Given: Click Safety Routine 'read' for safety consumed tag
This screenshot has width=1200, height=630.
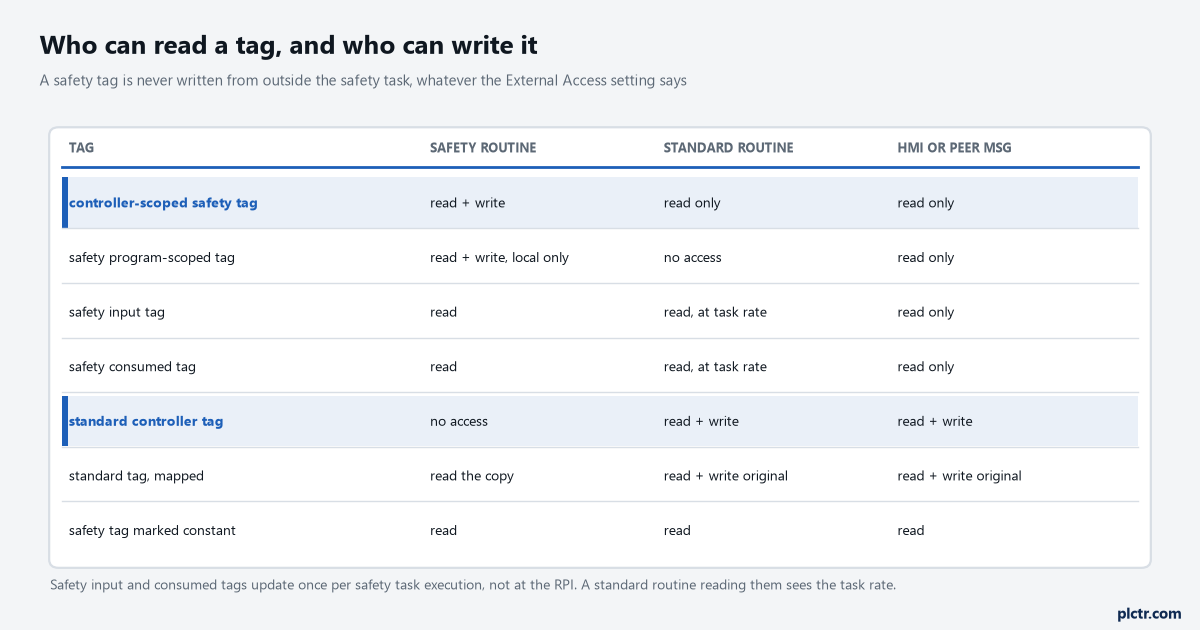Looking at the screenshot, I should 443,367.
